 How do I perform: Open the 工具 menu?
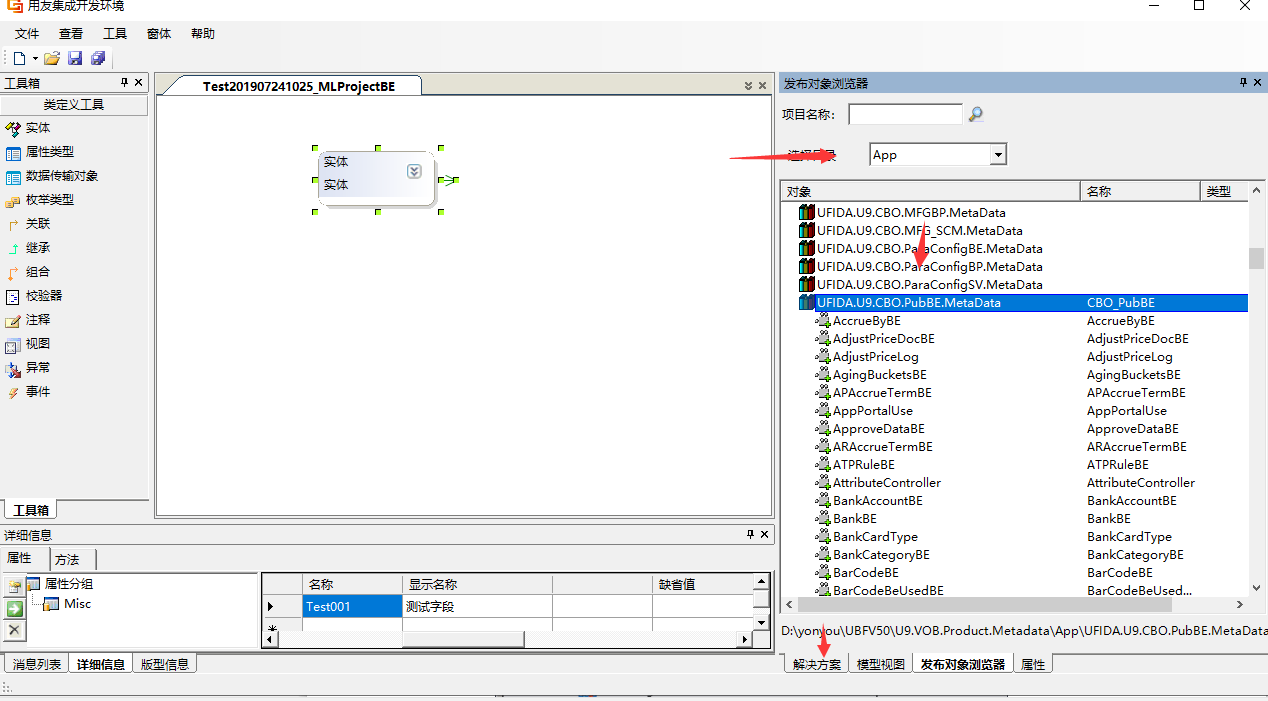115,34
